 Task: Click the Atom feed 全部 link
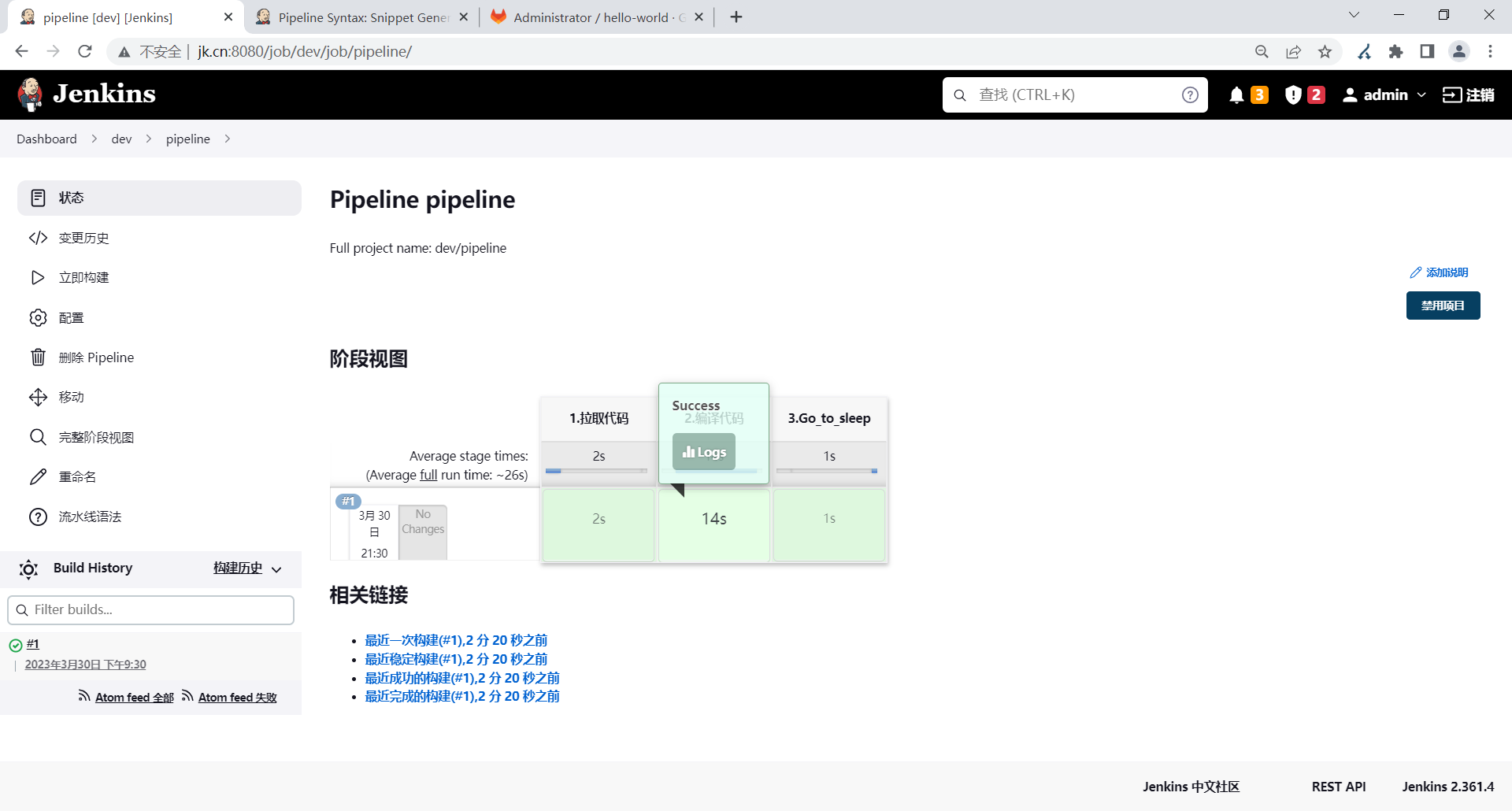tap(134, 698)
